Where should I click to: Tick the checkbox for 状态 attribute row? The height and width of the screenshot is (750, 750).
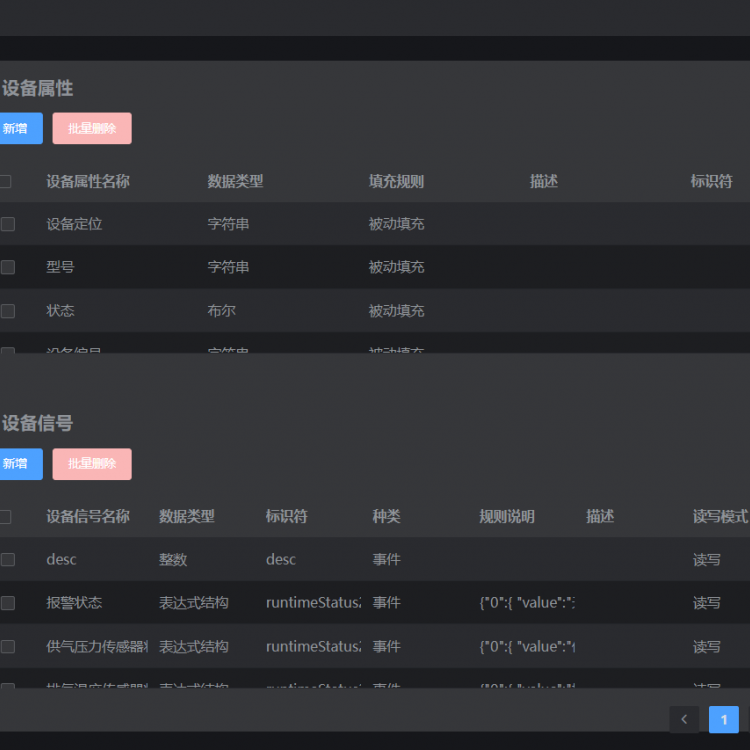coord(8,311)
